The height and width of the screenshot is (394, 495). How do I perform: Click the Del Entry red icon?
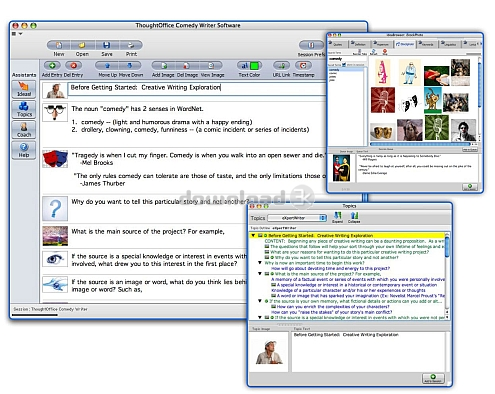click(74, 66)
